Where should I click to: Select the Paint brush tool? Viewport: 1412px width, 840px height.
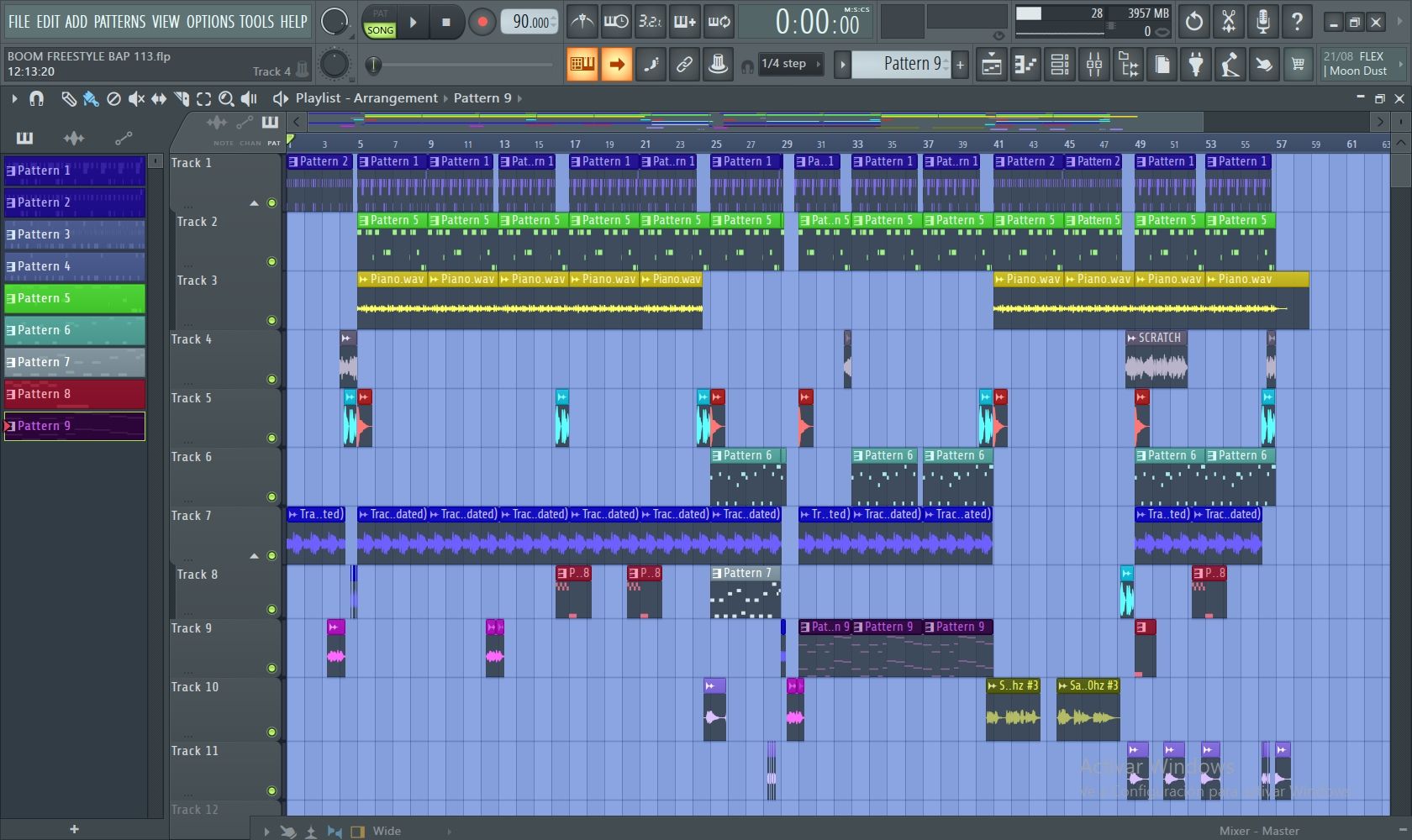[91, 99]
